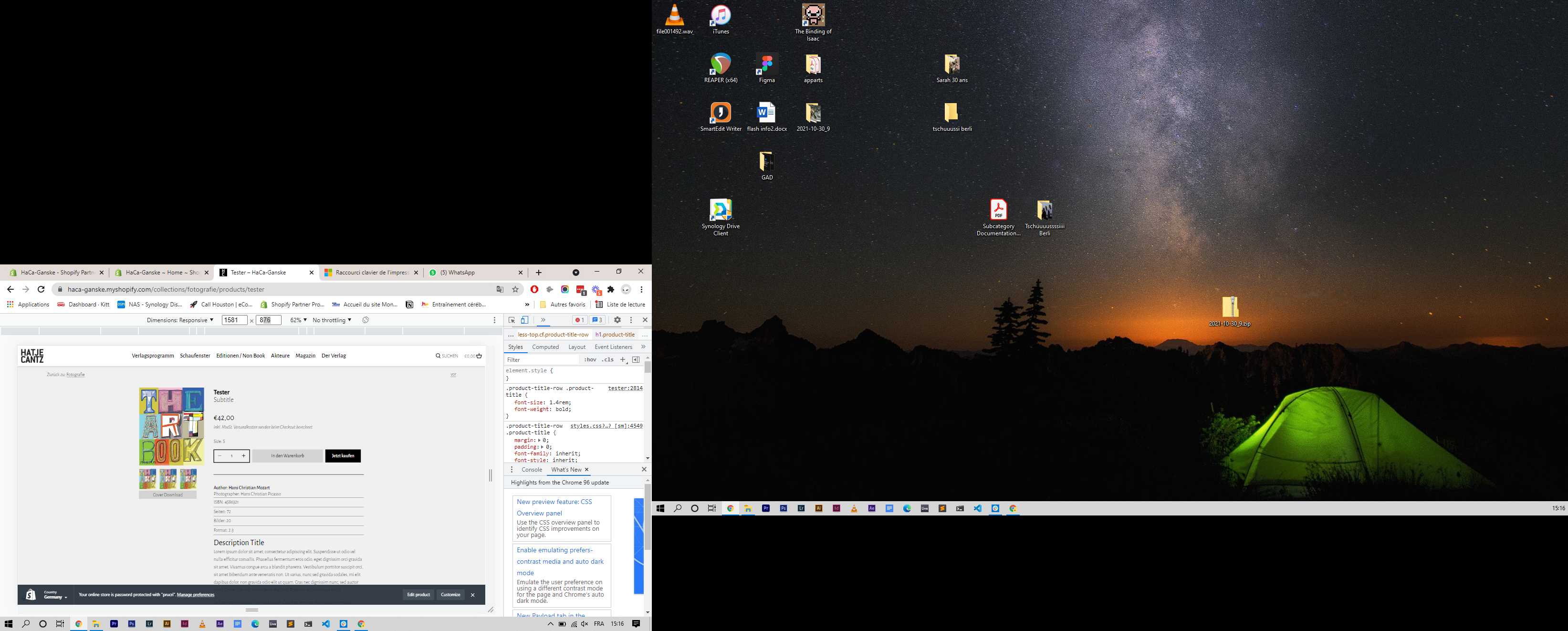Open the Figma desktop shortcut

[767, 68]
